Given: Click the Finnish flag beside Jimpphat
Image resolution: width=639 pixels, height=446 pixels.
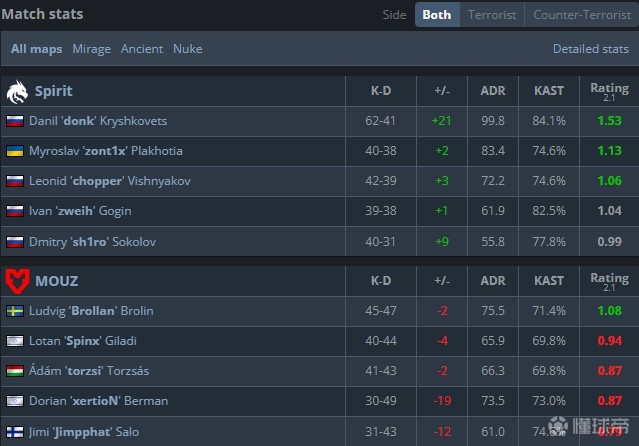Looking at the screenshot, I should tap(15, 431).
